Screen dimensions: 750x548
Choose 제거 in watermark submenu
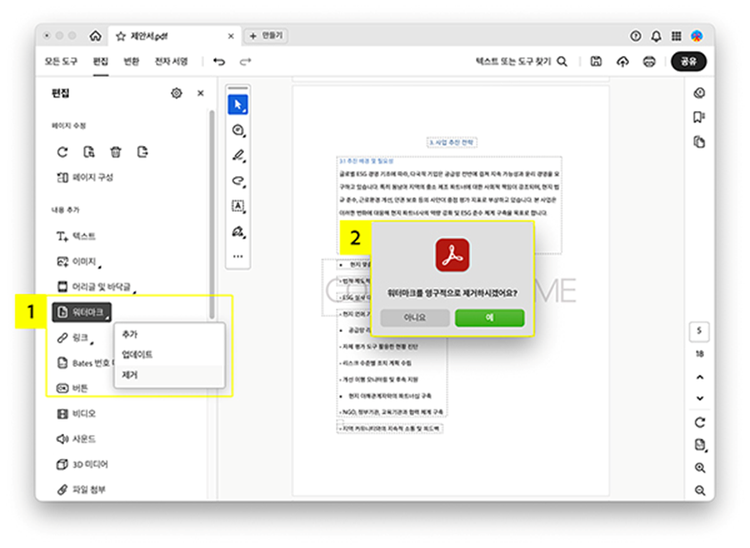coord(169,375)
